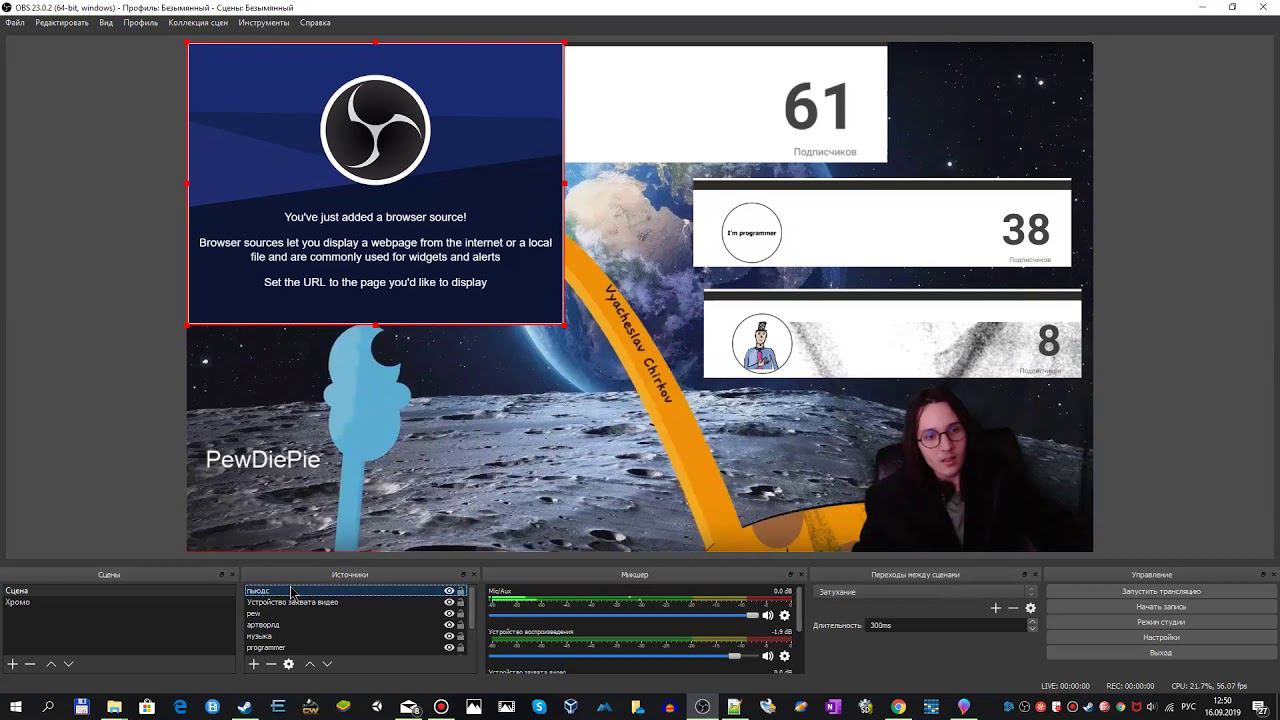This screenshot has height=720, width=1280.
Task: Open the Инструменты menu
Action: 264,23
